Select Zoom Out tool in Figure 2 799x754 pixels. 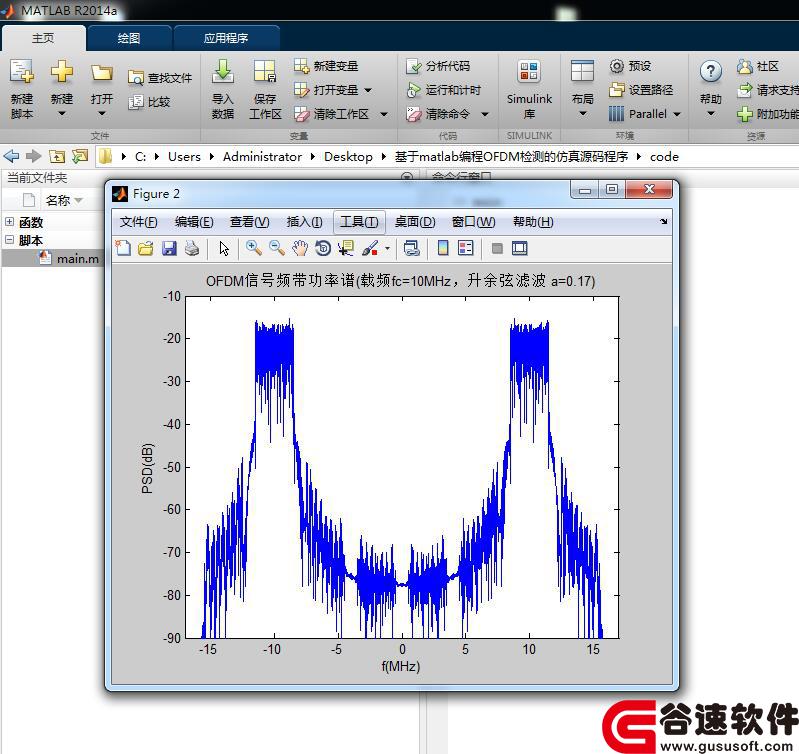click(x=277, y=248)
